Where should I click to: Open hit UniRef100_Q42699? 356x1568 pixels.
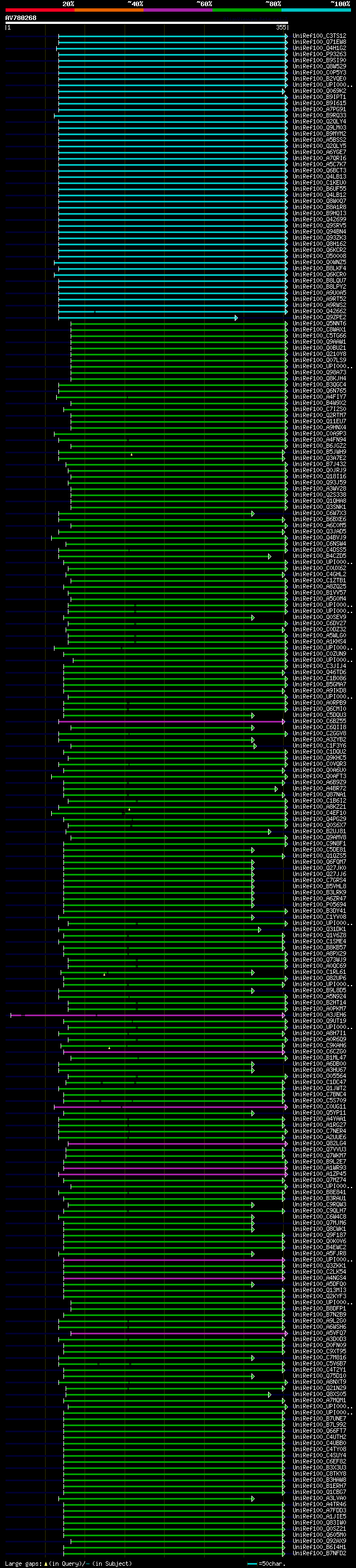tap(319, 219)
